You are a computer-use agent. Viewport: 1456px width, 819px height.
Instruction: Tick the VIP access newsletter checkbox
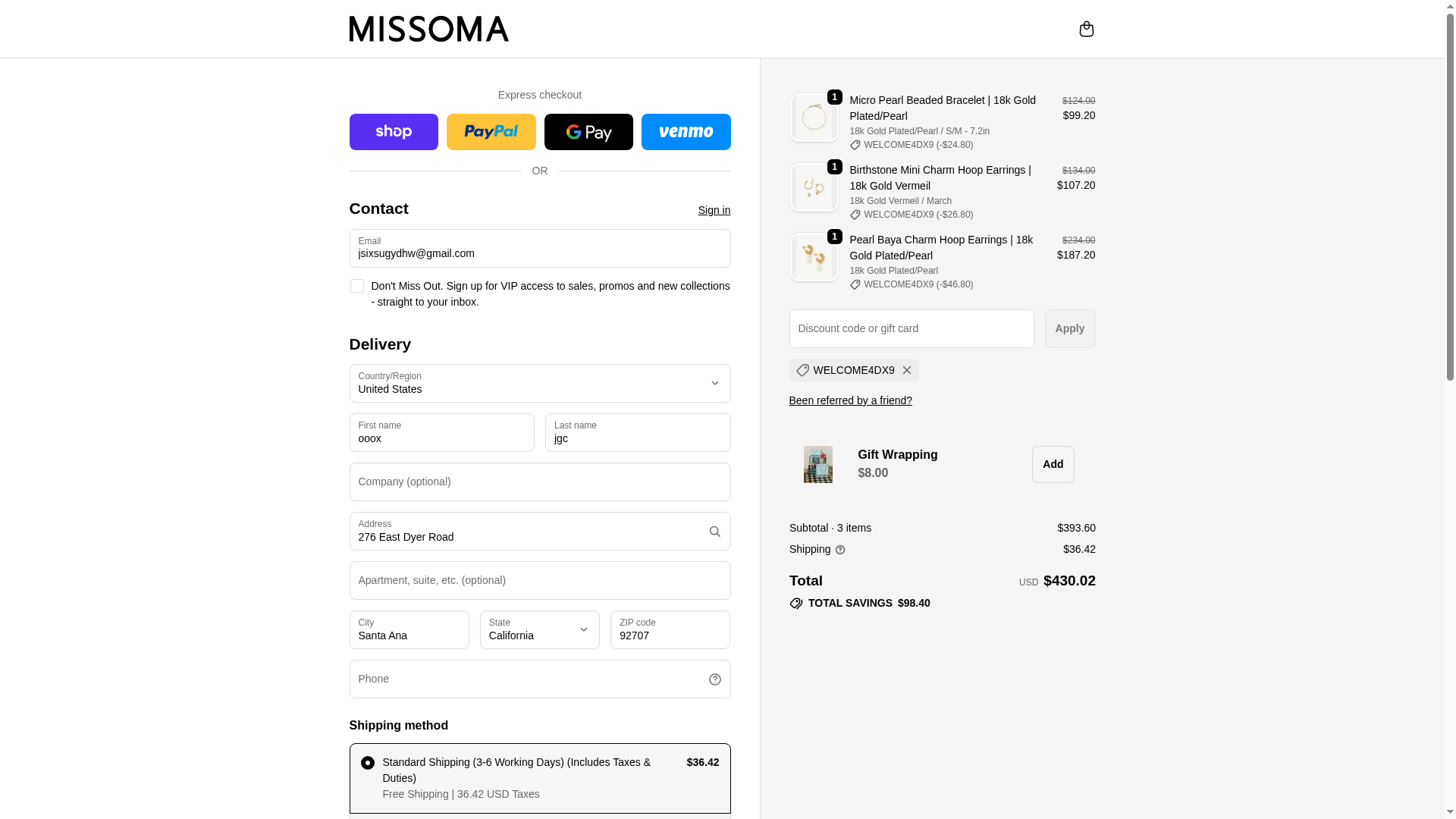point(356,286)
